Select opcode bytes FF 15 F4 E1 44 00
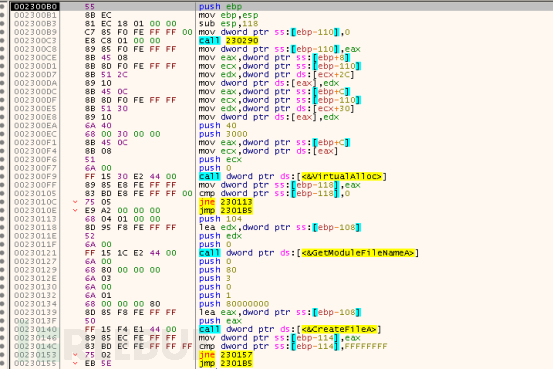Image resolution: width=554 pixels, height=369 pixels. point(130,329)
